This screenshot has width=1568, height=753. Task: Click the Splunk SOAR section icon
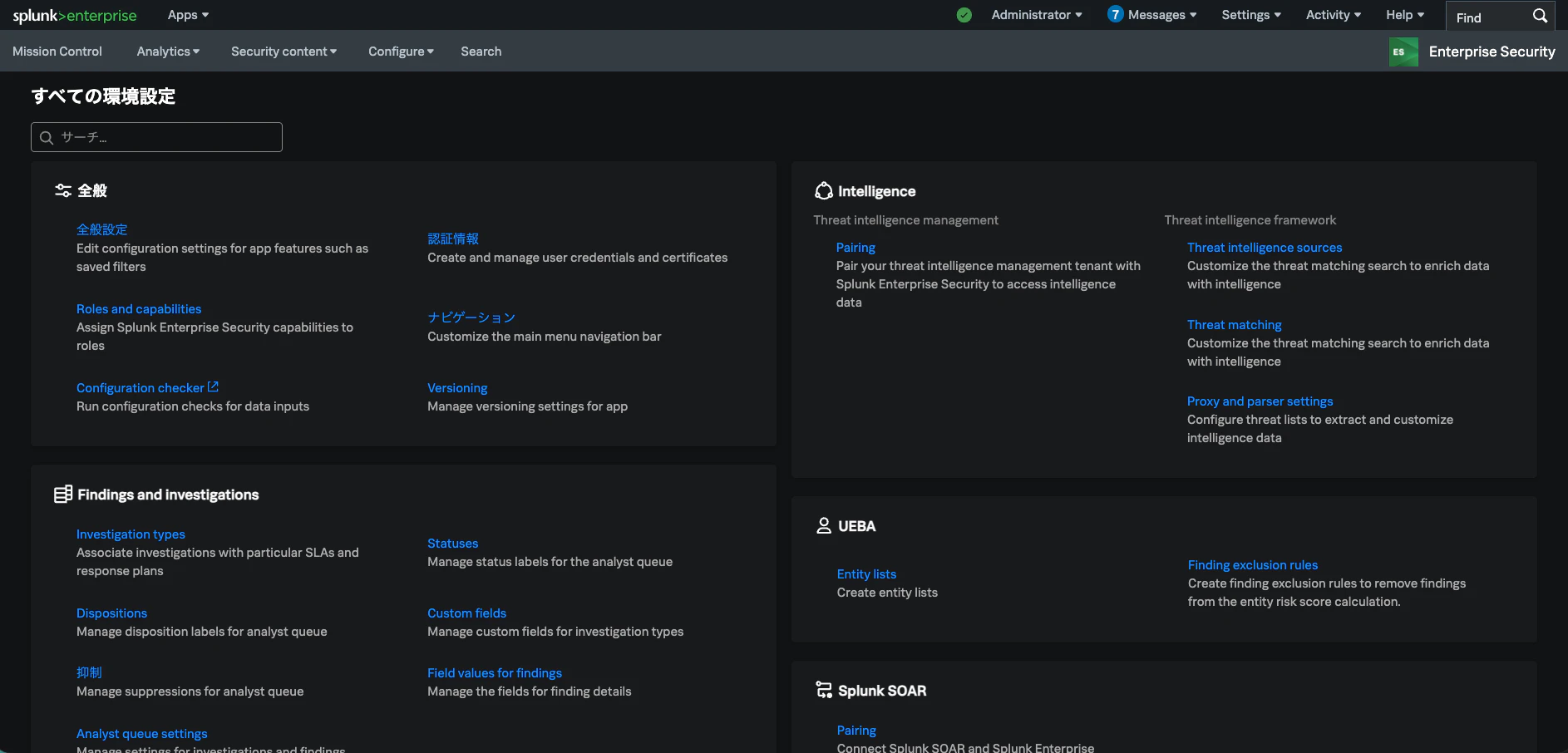click(x=824, y=690)
